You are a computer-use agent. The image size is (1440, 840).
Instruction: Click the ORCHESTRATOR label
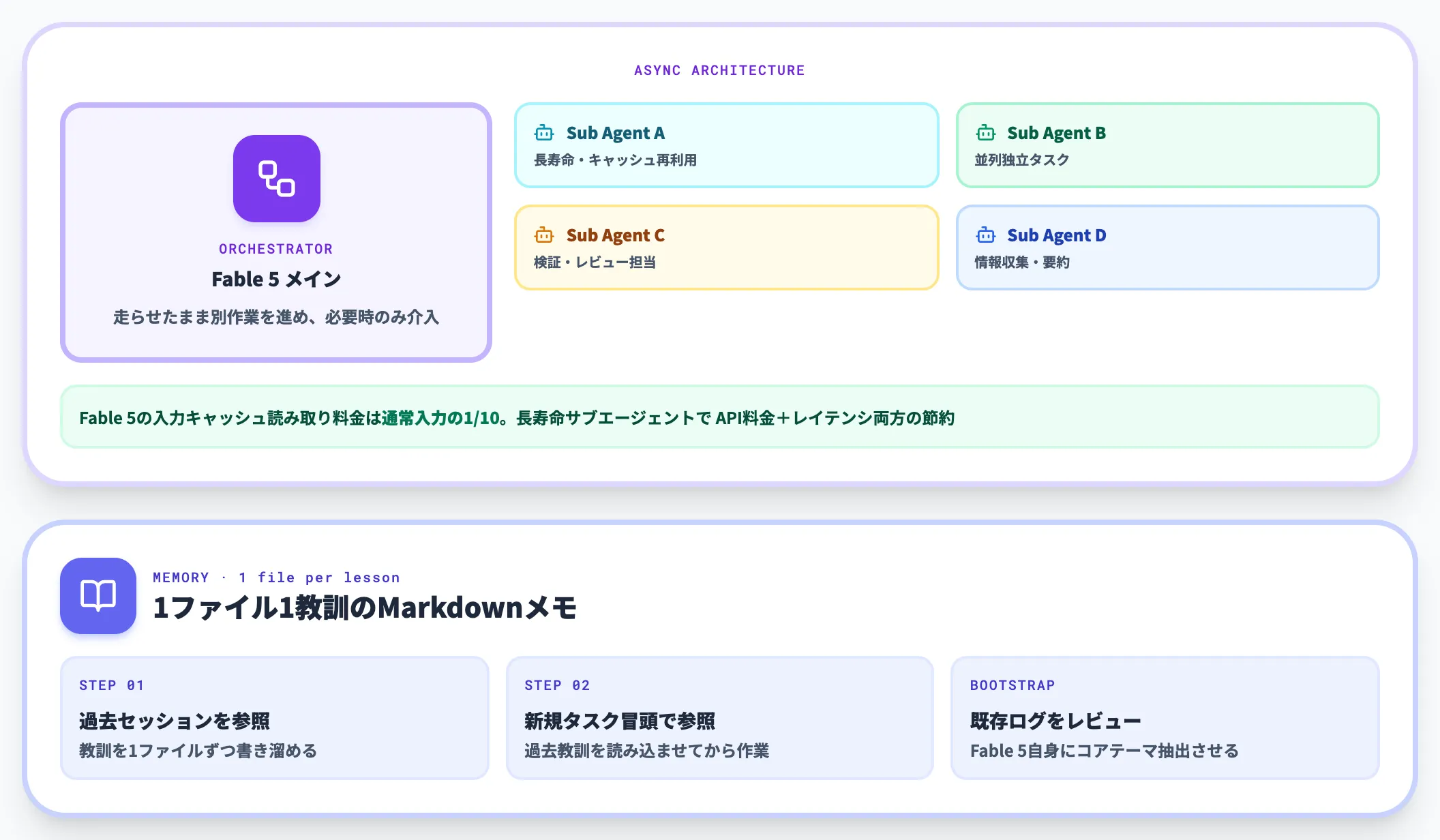tap(276, 249)
